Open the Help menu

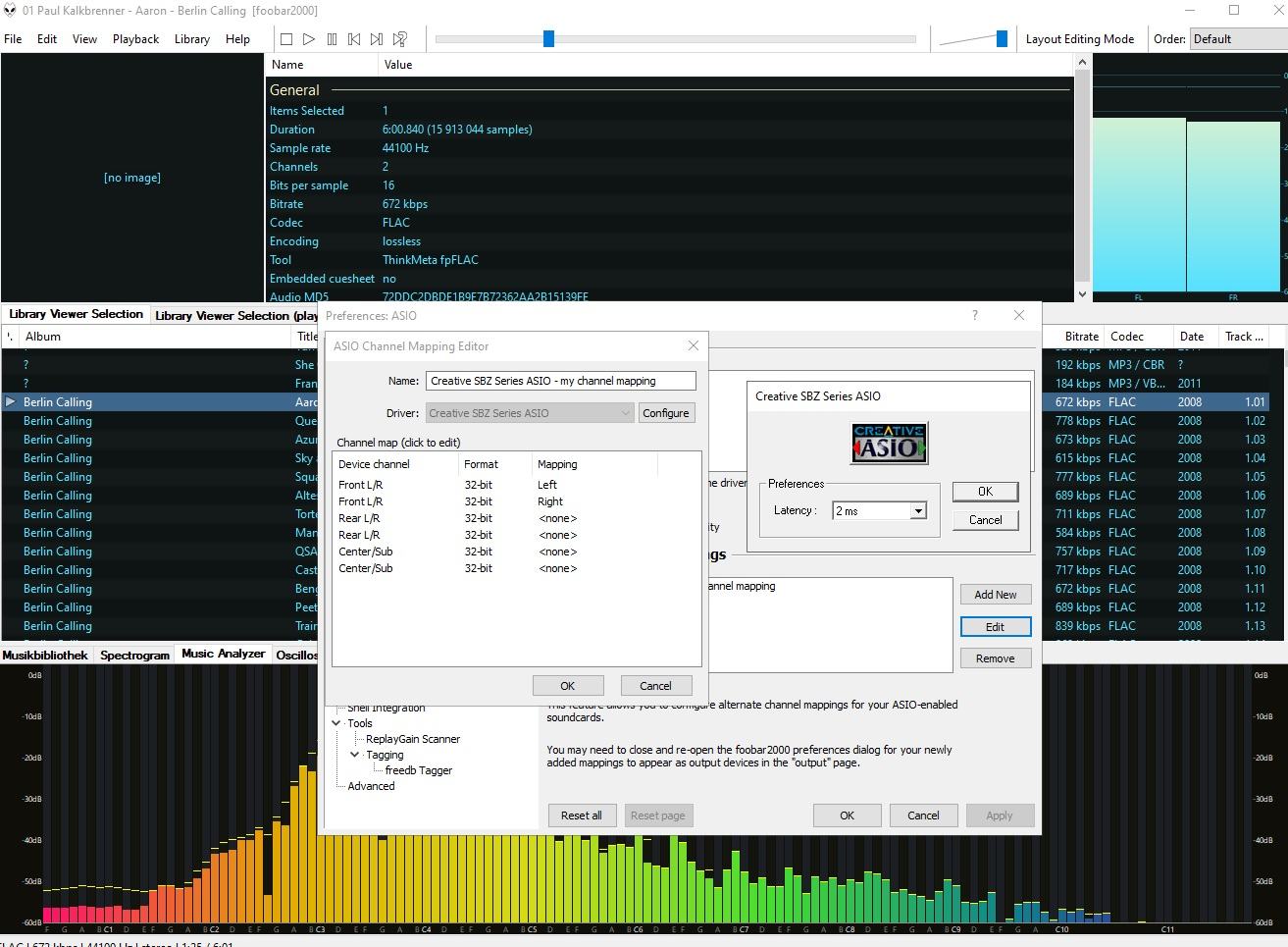pyautogui.click(x=237, y=39)
